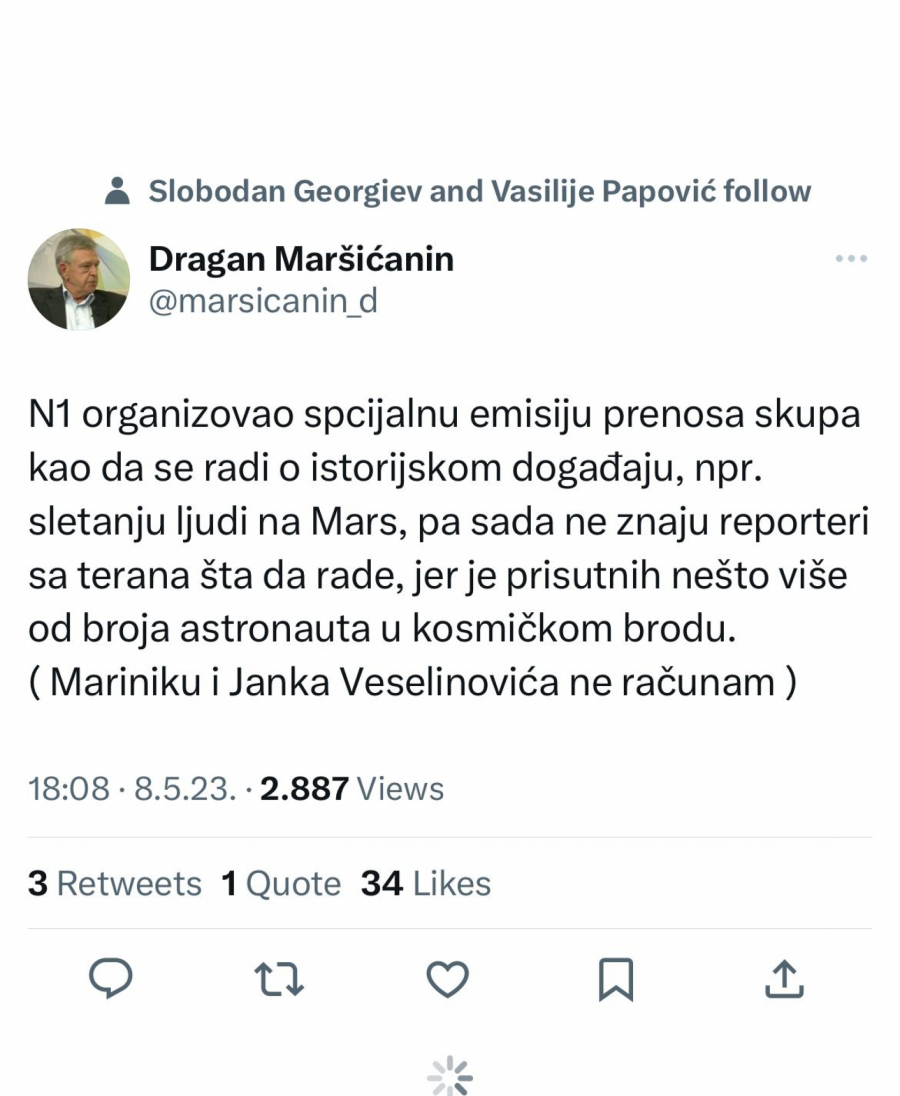Click the 8.5.23. date of the tweet
Screen dimensions: 900x1096
(x=186, y=789)
